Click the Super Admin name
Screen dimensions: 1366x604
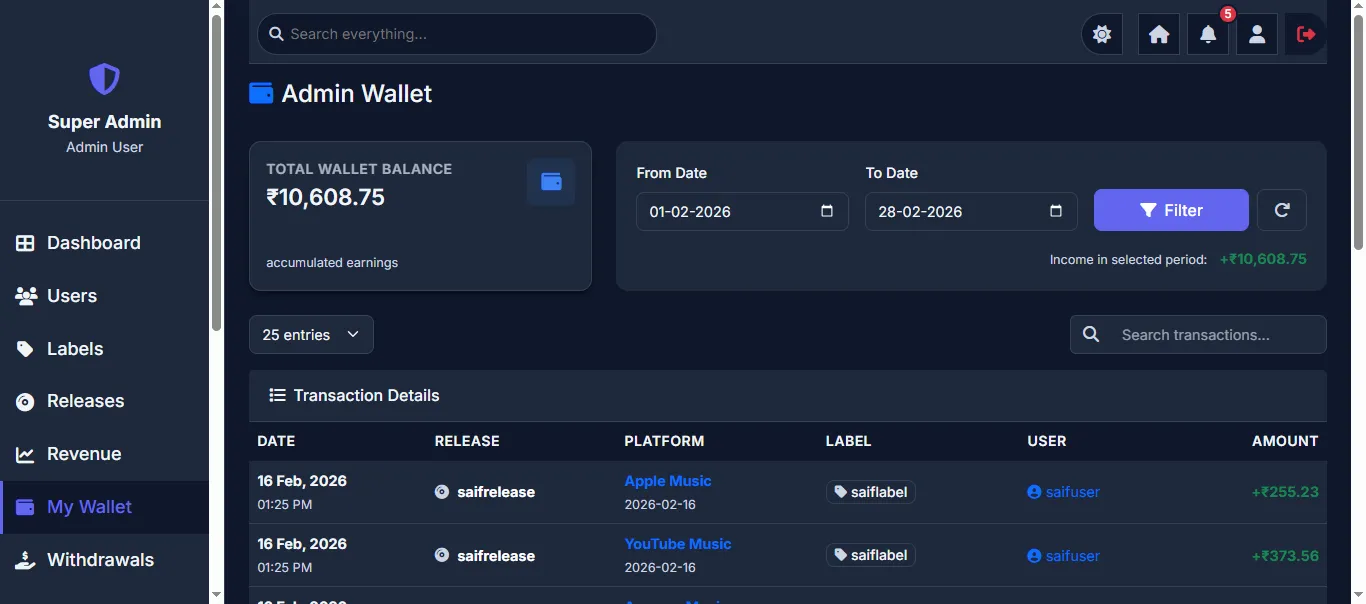104,122
